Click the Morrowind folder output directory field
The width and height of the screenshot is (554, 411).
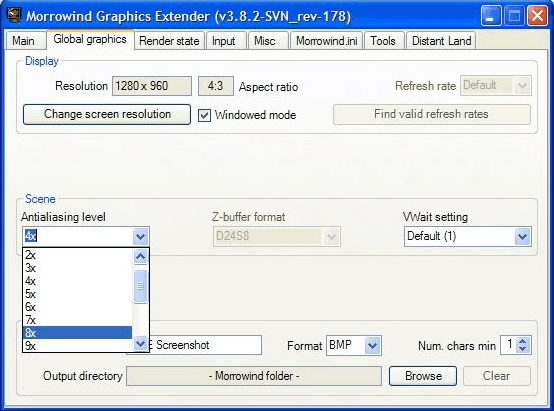254,376
